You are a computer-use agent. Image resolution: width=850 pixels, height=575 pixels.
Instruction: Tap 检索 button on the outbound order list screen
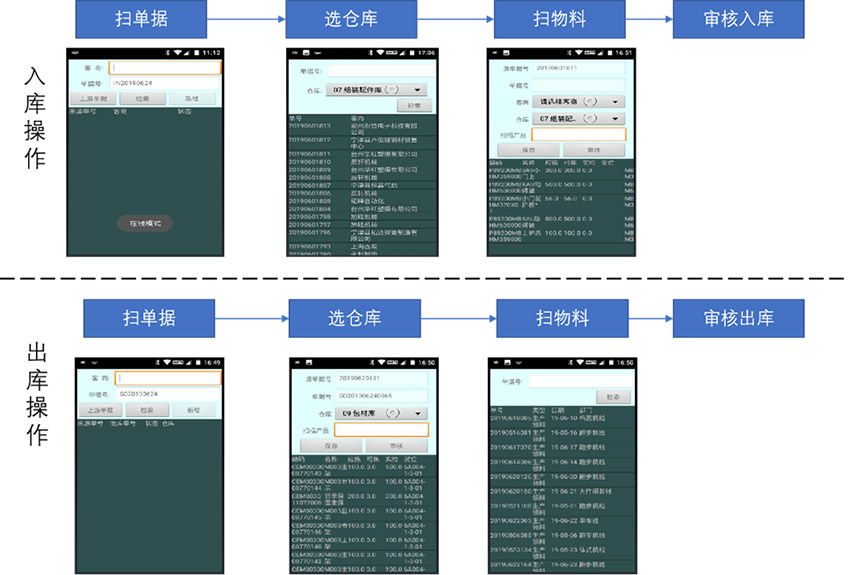tap(614, 397)
